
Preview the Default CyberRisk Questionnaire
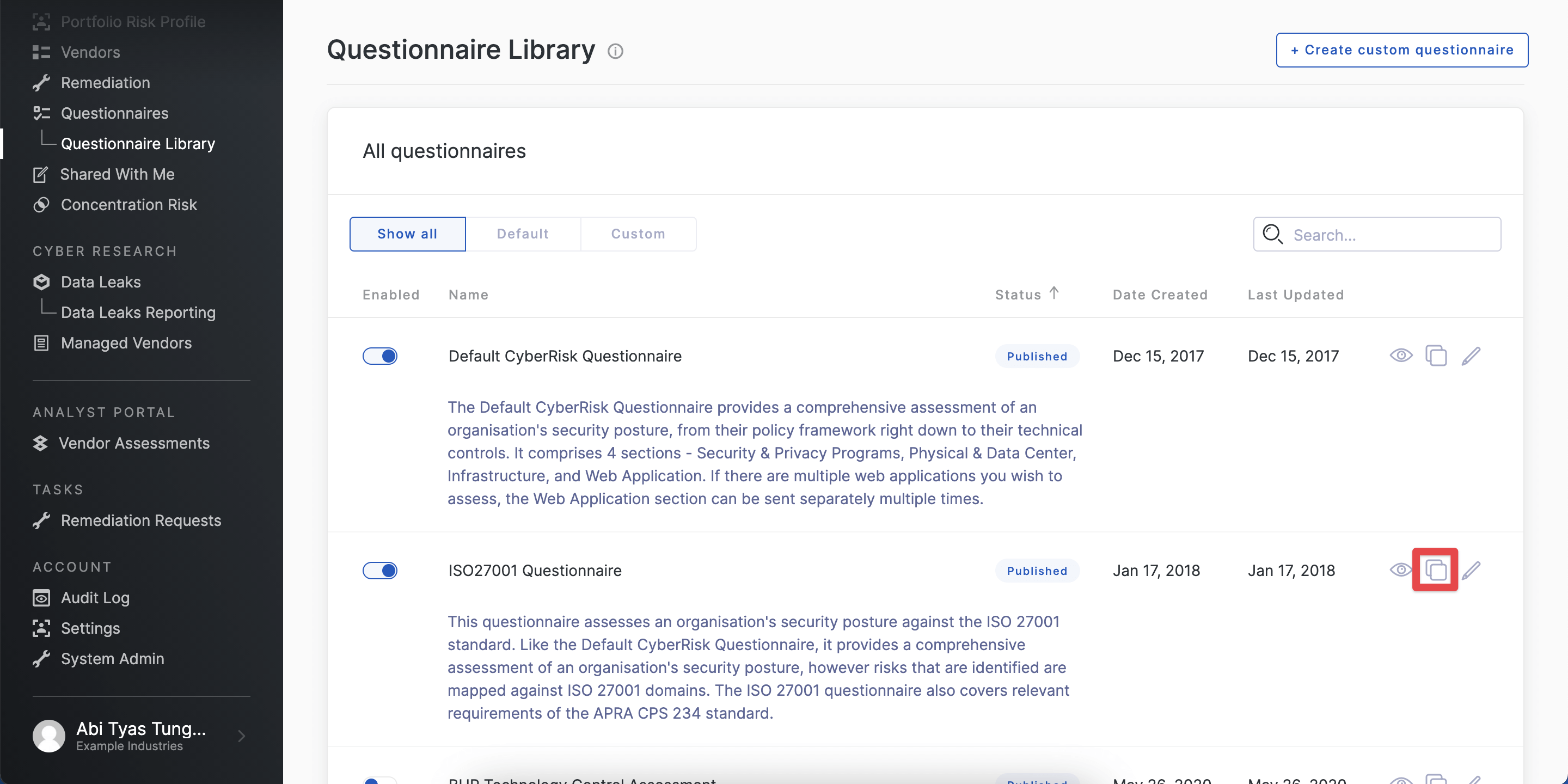(1401, 356)
